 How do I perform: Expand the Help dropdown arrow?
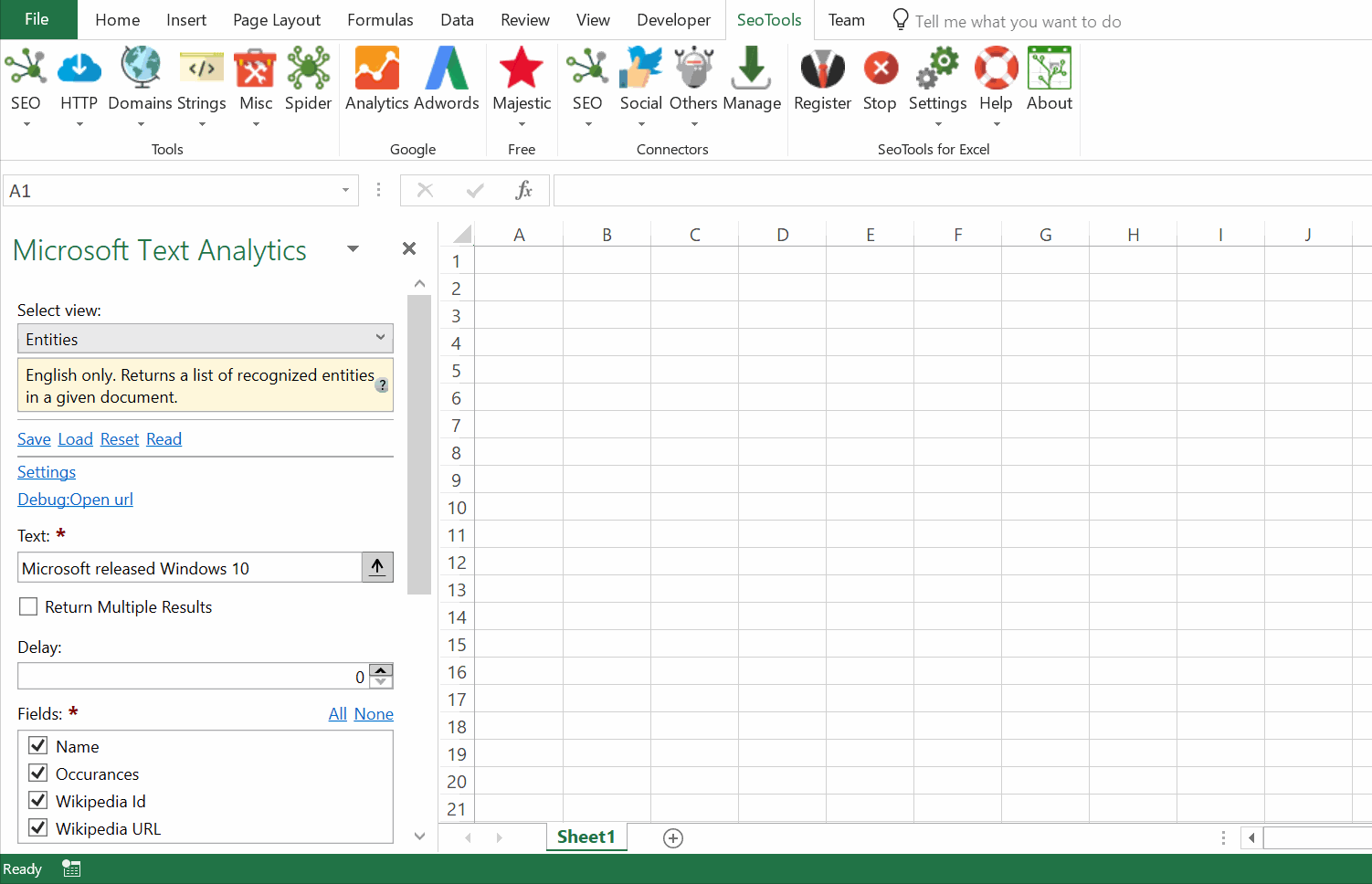click(996, 124)
